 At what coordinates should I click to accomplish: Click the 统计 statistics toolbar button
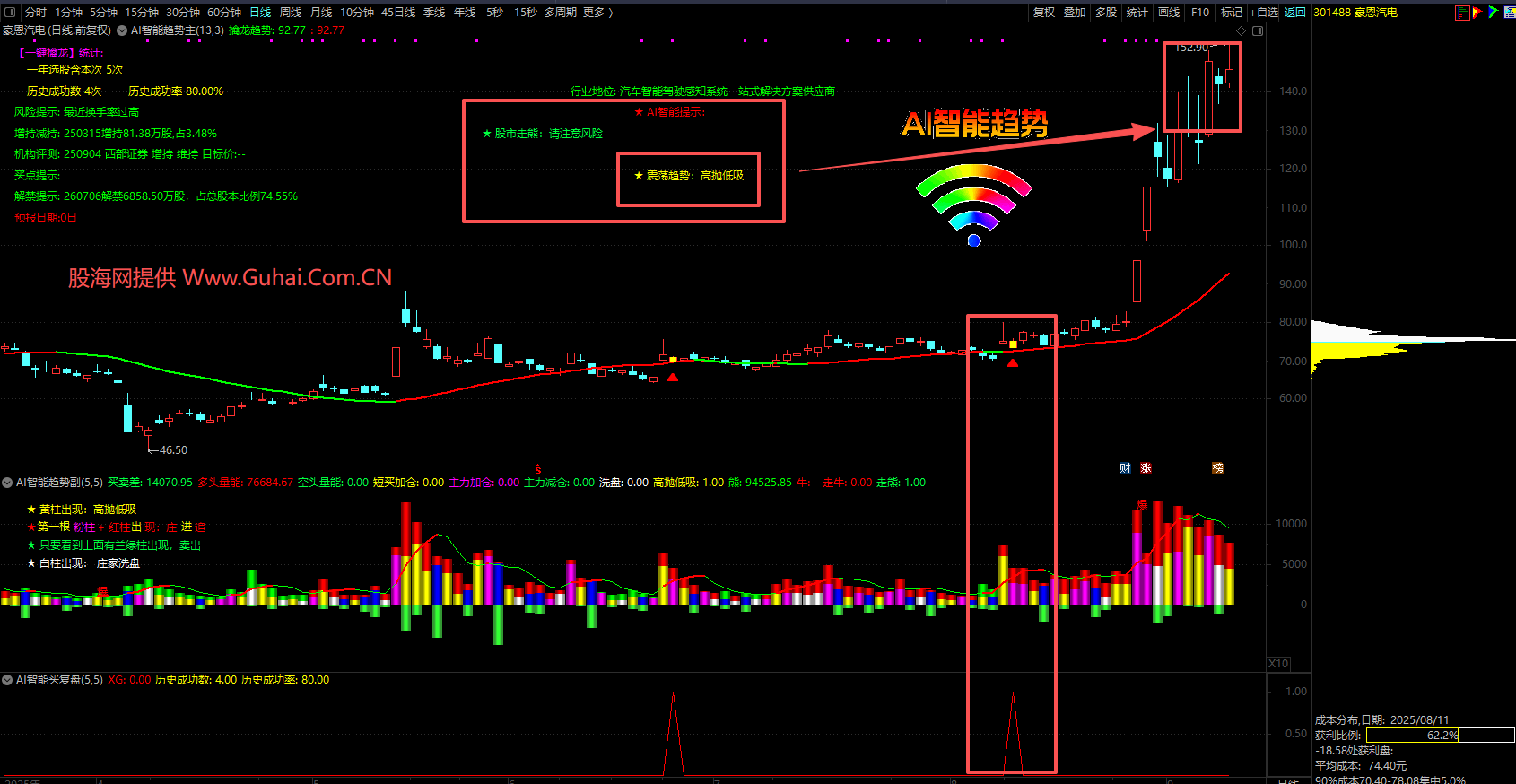click(1137, 13)
